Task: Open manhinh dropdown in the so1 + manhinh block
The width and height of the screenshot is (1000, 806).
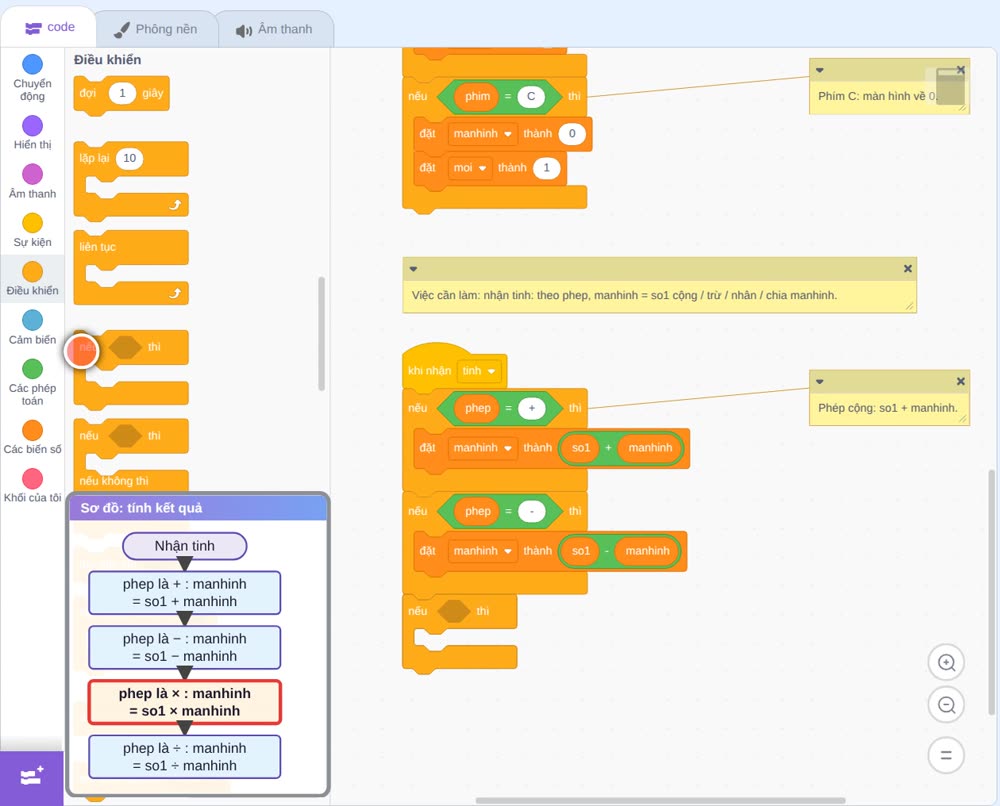Action: pos(482,448)
